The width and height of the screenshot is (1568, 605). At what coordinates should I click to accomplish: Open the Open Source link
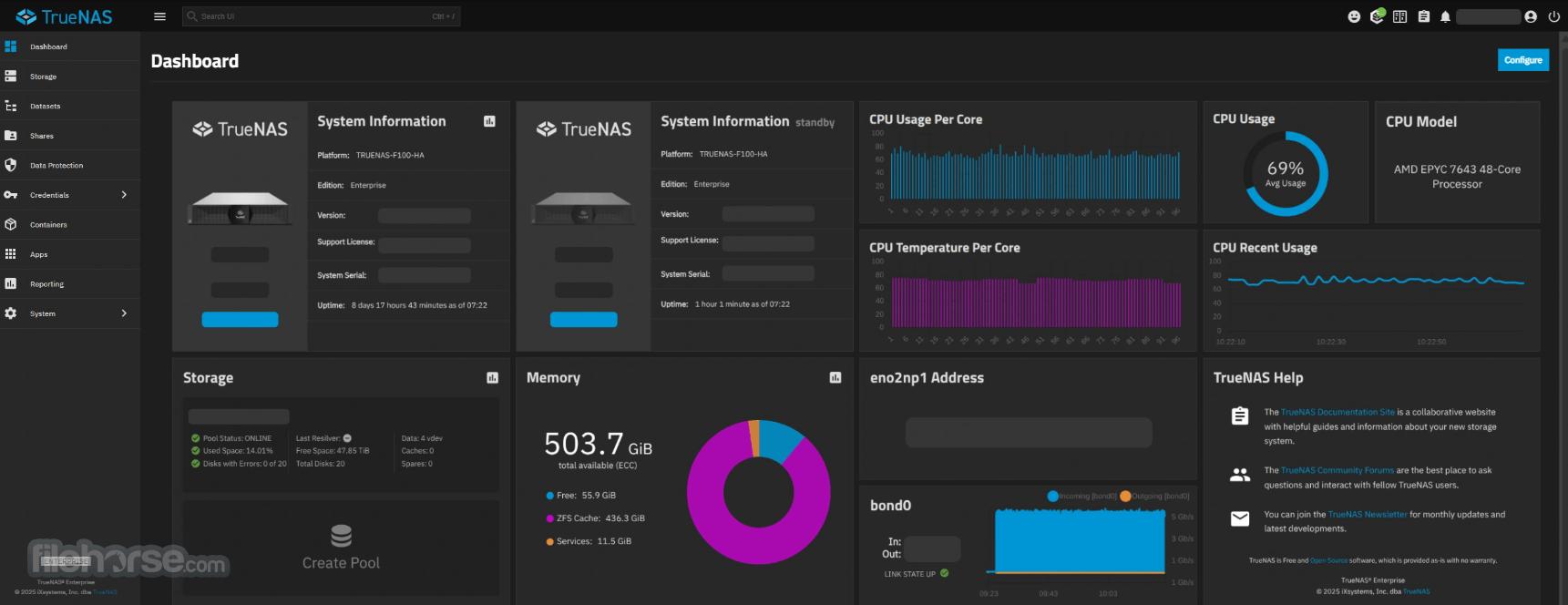(1328, 560)
